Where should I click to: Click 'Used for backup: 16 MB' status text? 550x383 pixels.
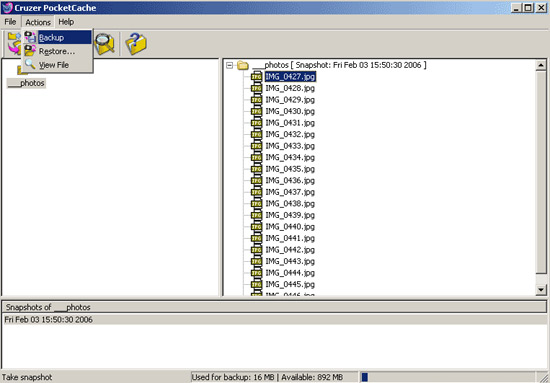pos(233,377)
